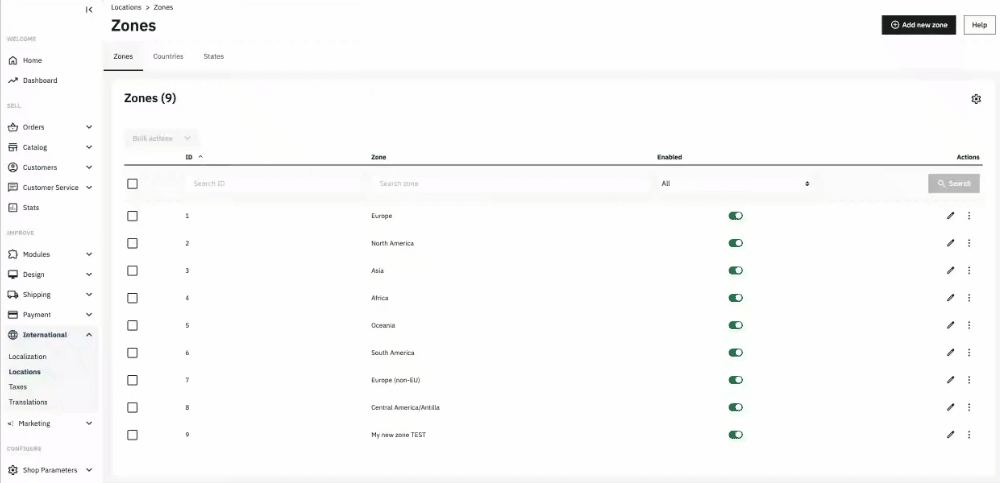This screenshot has width=1000, height=483.
Task: Disable the North America zone toggle
Action: pyautogui.click(x=735, y=243)
